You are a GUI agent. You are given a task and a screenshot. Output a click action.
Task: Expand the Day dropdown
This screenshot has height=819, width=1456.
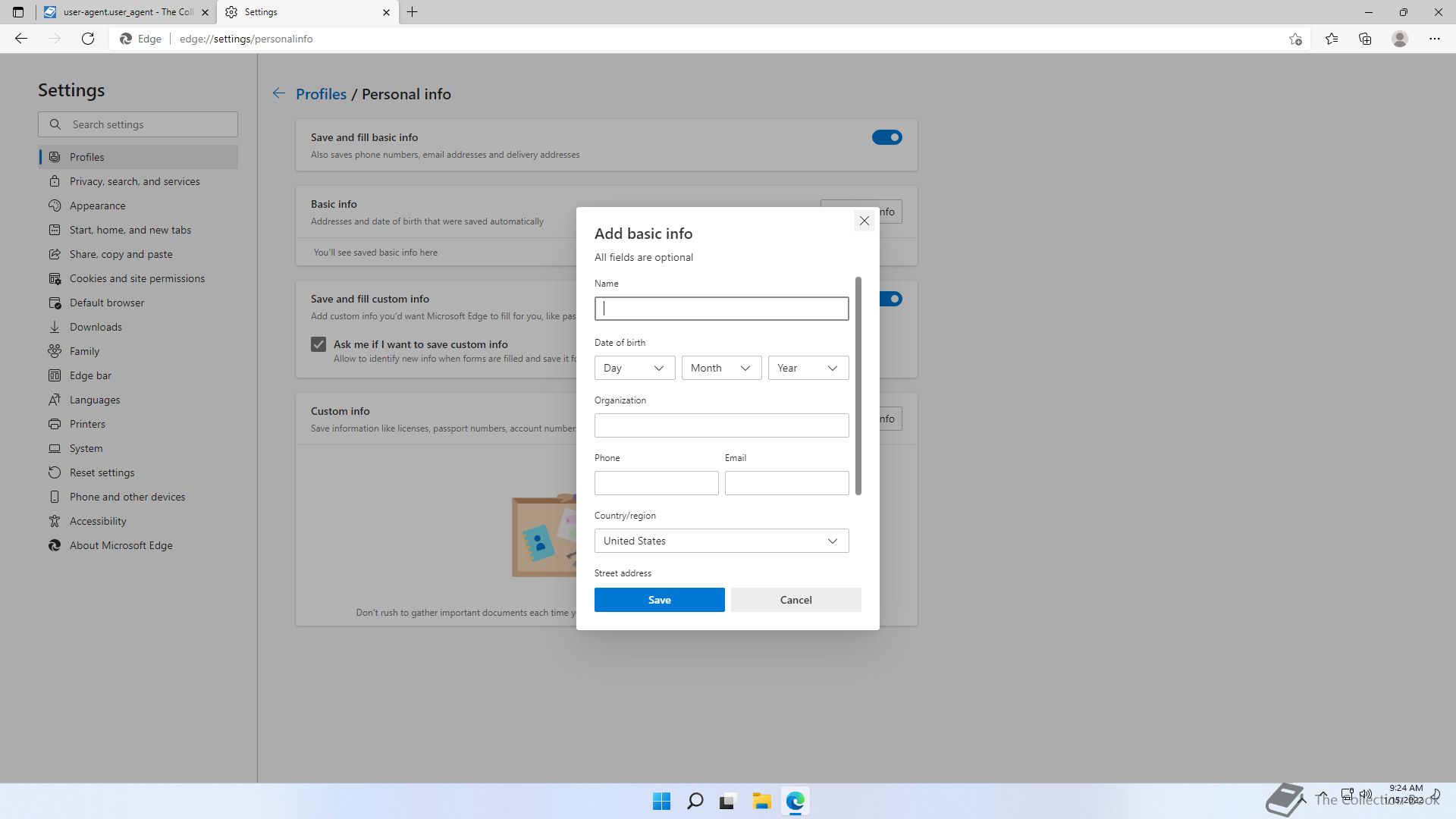634,368
